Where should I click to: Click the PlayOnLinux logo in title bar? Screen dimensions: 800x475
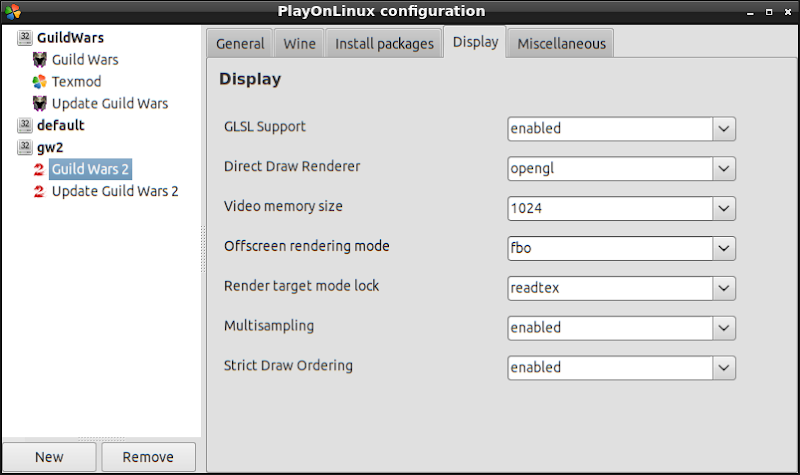(x=12, y=11)
